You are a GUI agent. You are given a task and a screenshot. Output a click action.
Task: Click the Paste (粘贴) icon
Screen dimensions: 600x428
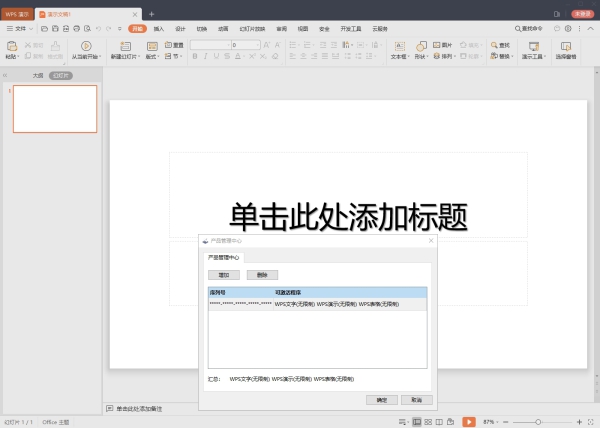click(11, 46)
